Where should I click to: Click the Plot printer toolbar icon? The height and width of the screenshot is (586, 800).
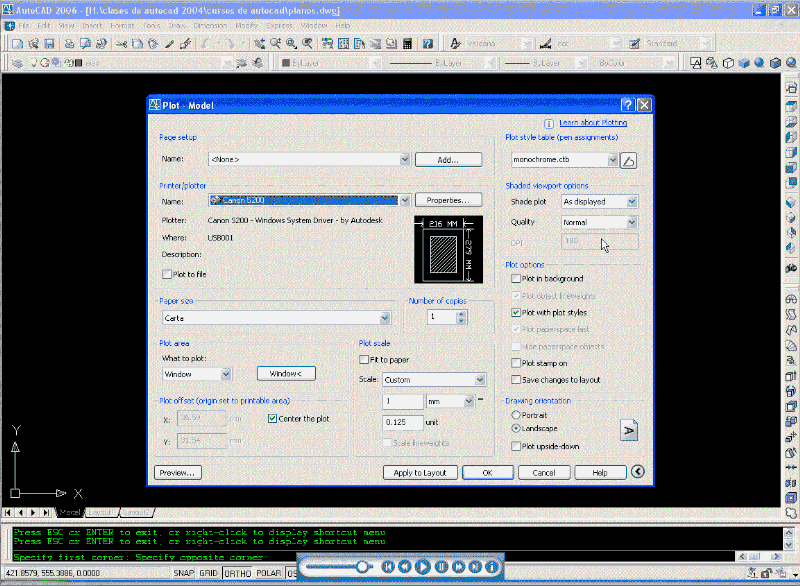69,44
